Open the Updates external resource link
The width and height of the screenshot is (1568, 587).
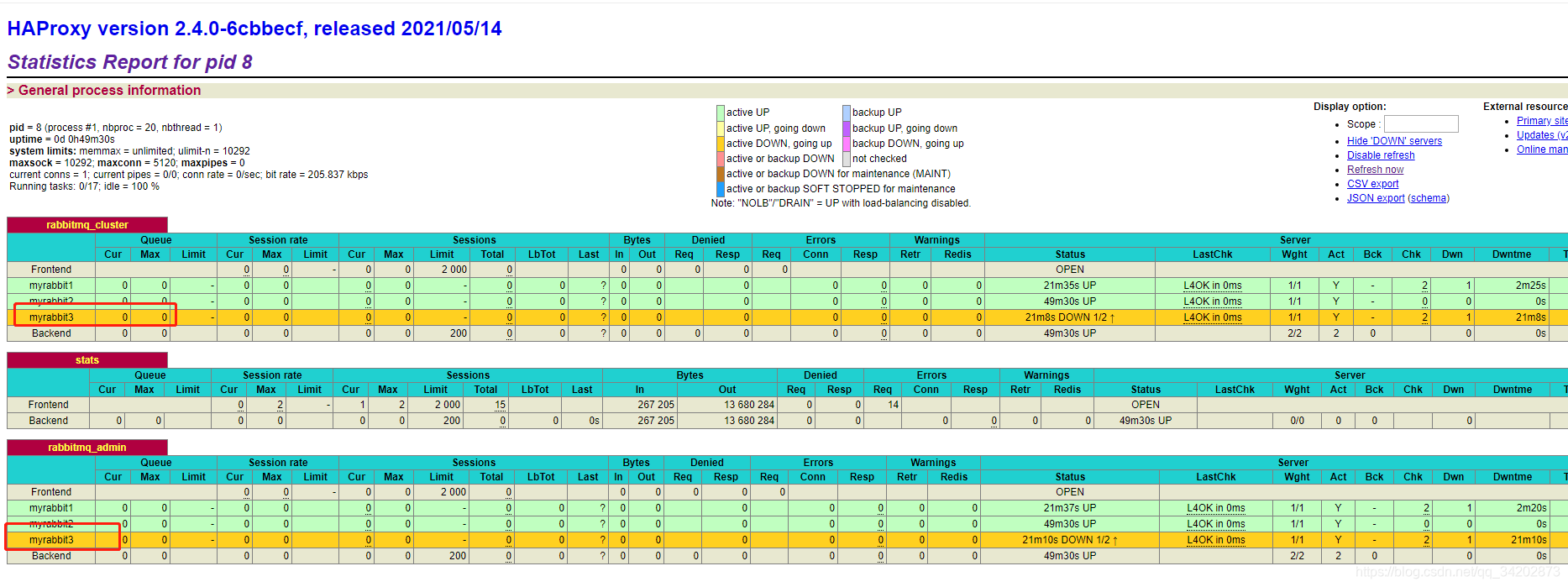pyautogui.click(x=1542, y=135)
